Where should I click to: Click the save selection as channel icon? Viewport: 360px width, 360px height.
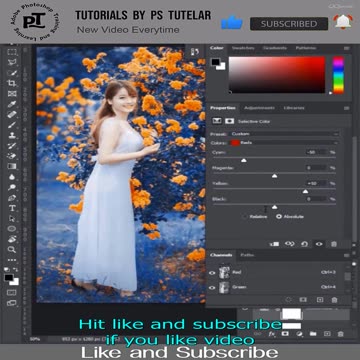tap(303, 300)
